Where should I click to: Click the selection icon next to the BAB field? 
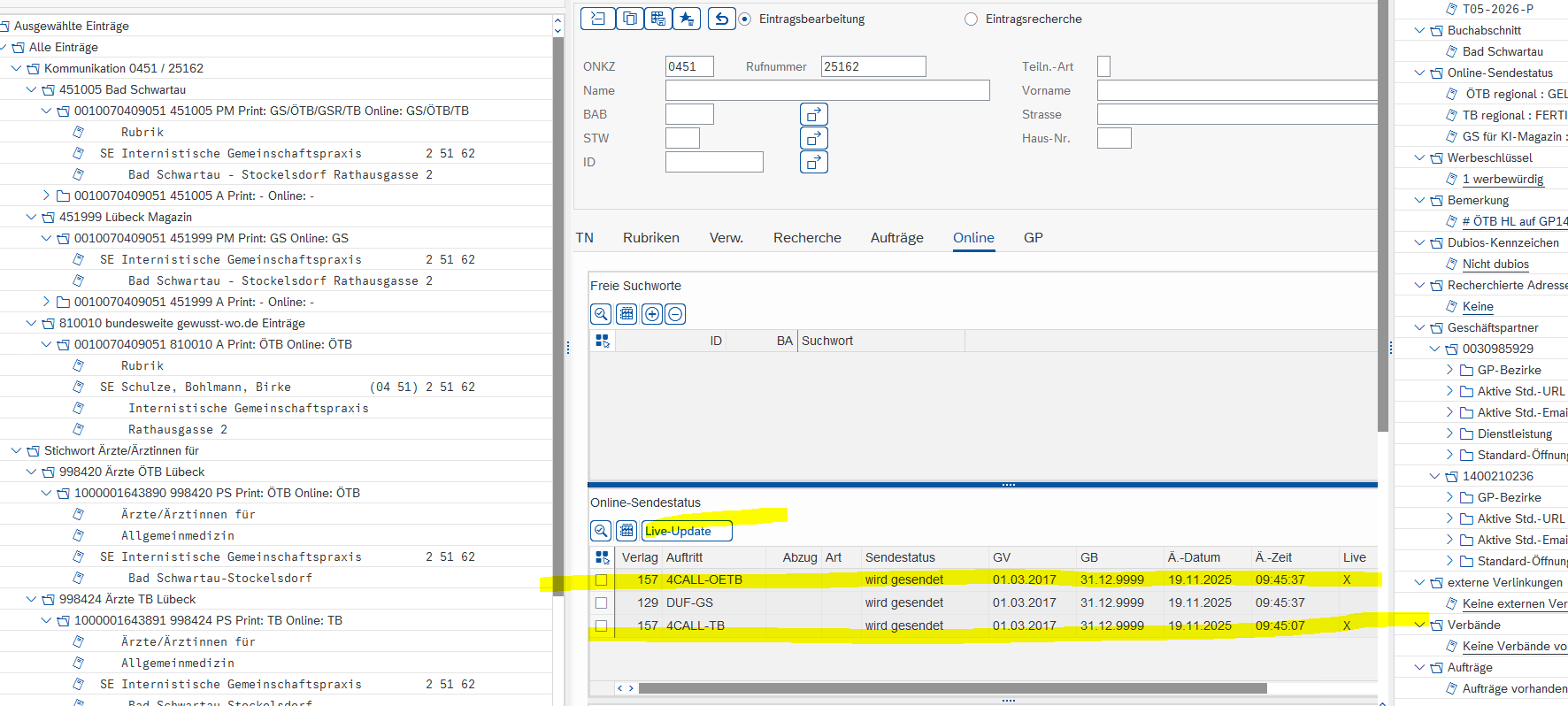point(814,114)
